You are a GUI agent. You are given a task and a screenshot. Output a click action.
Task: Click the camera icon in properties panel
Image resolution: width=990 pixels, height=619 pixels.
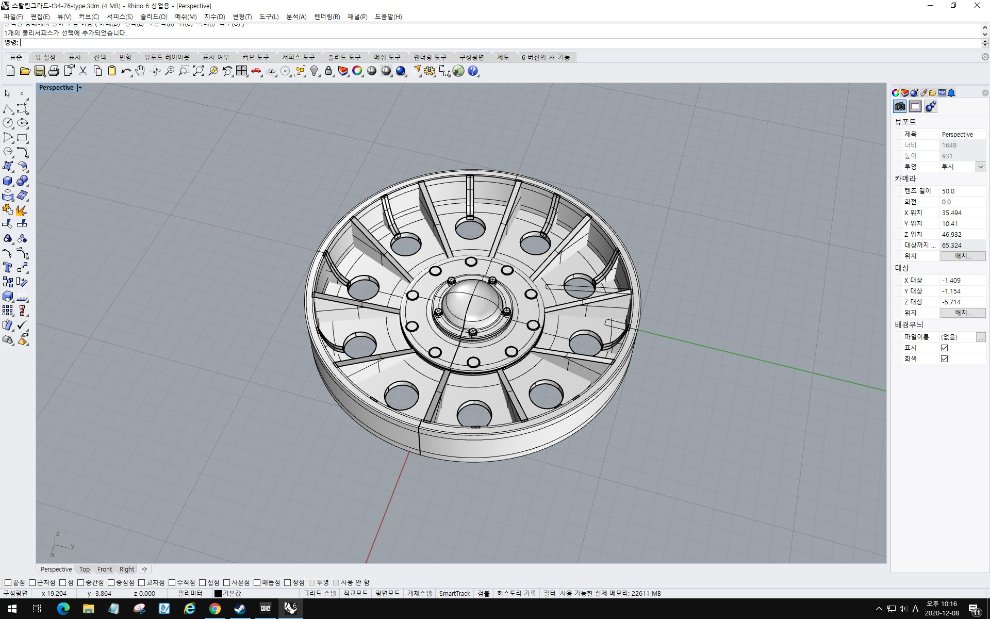coord(900,106)
